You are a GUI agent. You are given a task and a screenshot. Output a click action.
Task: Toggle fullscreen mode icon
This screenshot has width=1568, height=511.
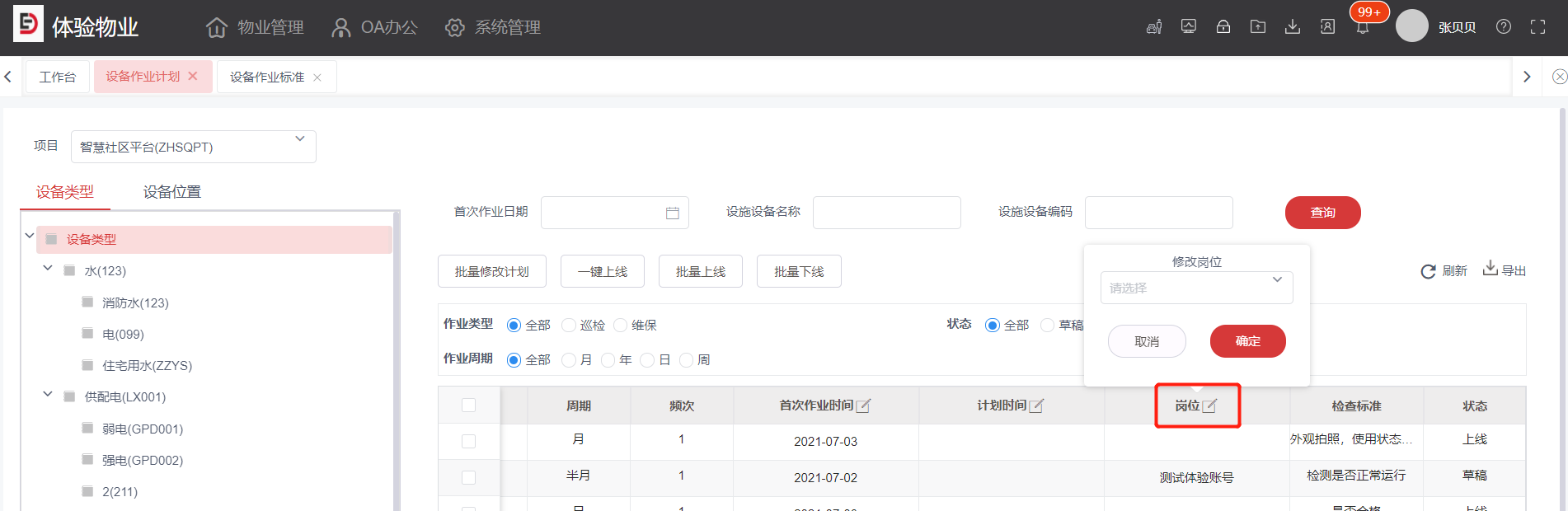(x=1537, y=26)
